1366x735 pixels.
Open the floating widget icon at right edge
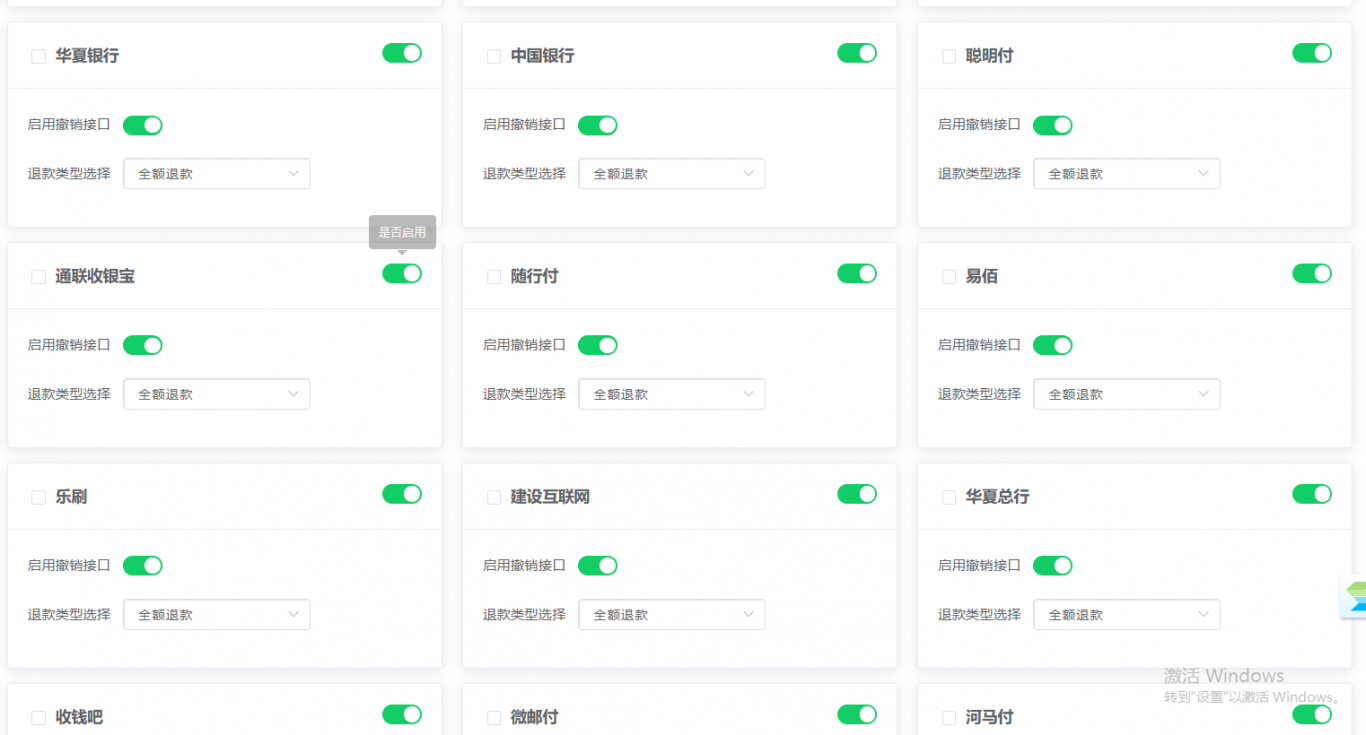tap(1353, 597)
